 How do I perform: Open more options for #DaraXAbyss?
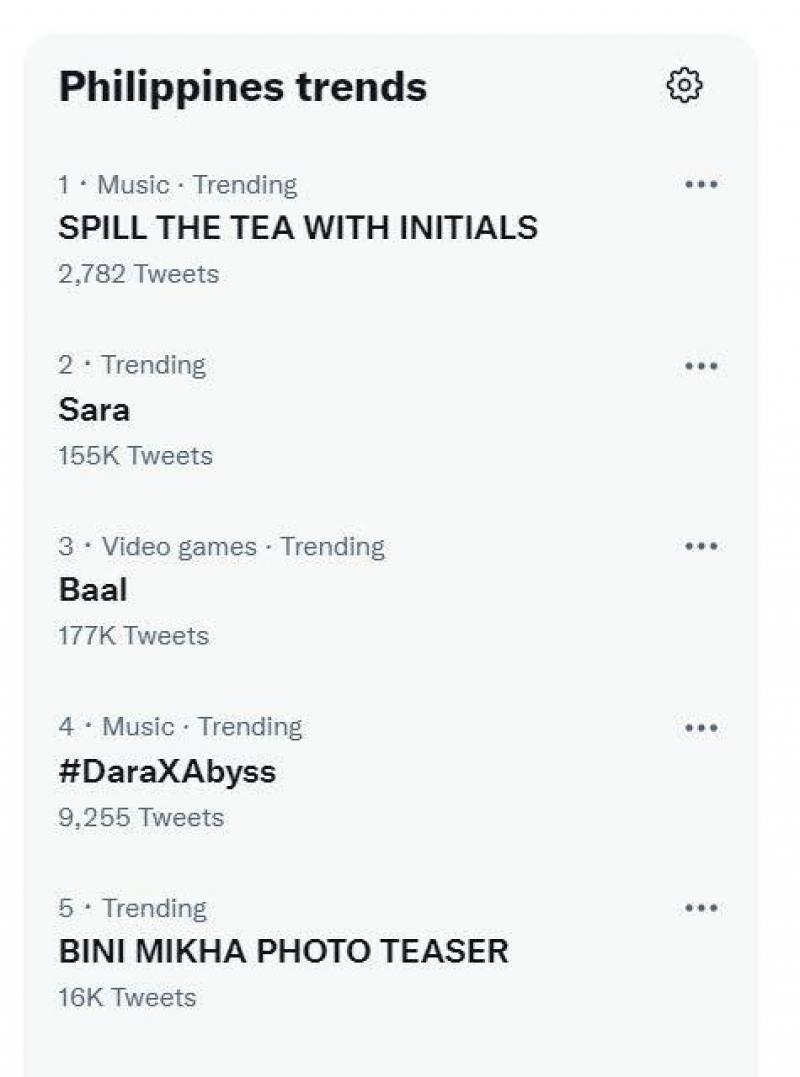click(x=701, y=727)
